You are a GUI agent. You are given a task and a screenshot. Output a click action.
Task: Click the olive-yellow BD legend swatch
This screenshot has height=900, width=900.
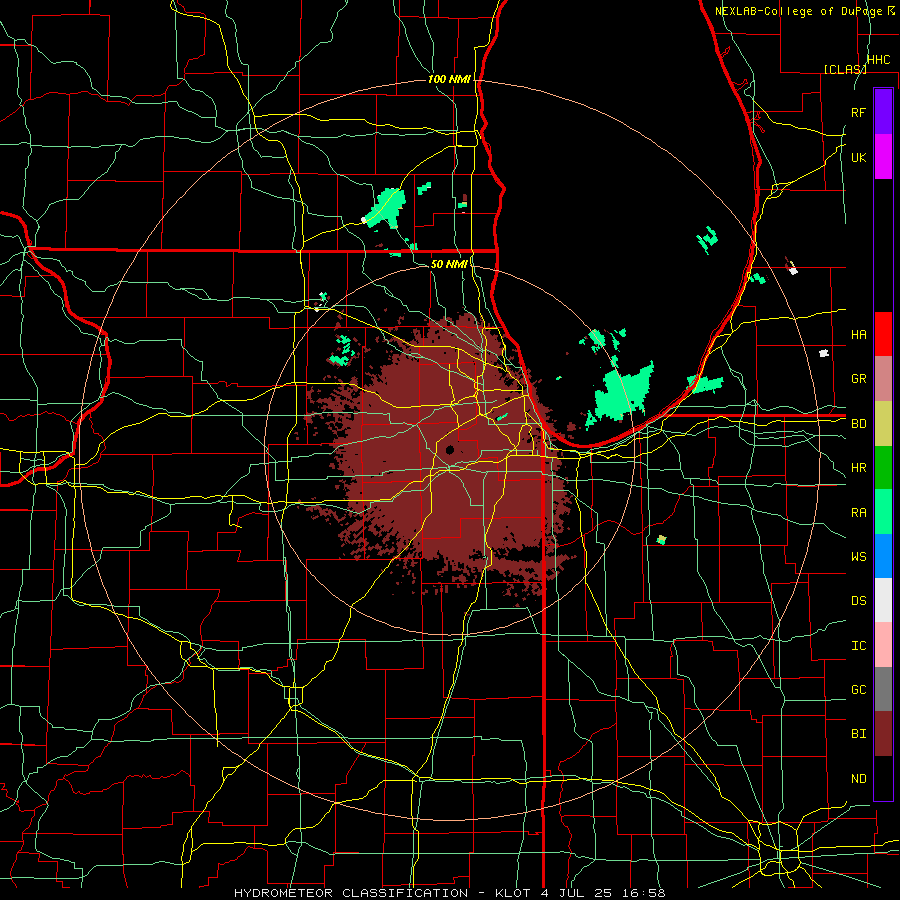(x=883, y=423)
